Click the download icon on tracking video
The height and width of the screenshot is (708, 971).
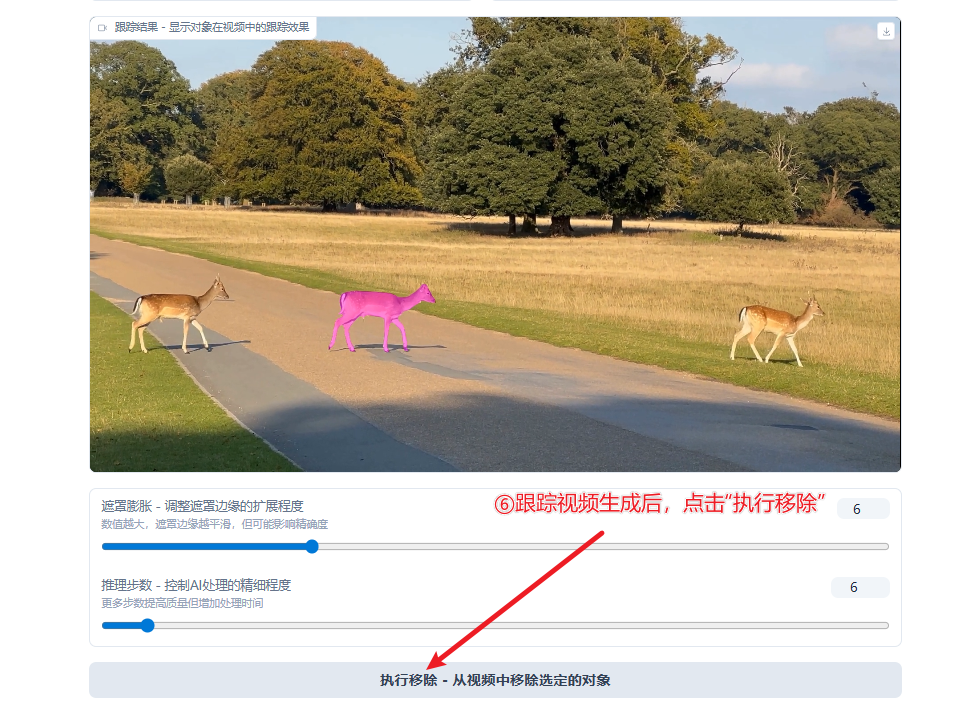pyautogui.click(x=886, y=31)
